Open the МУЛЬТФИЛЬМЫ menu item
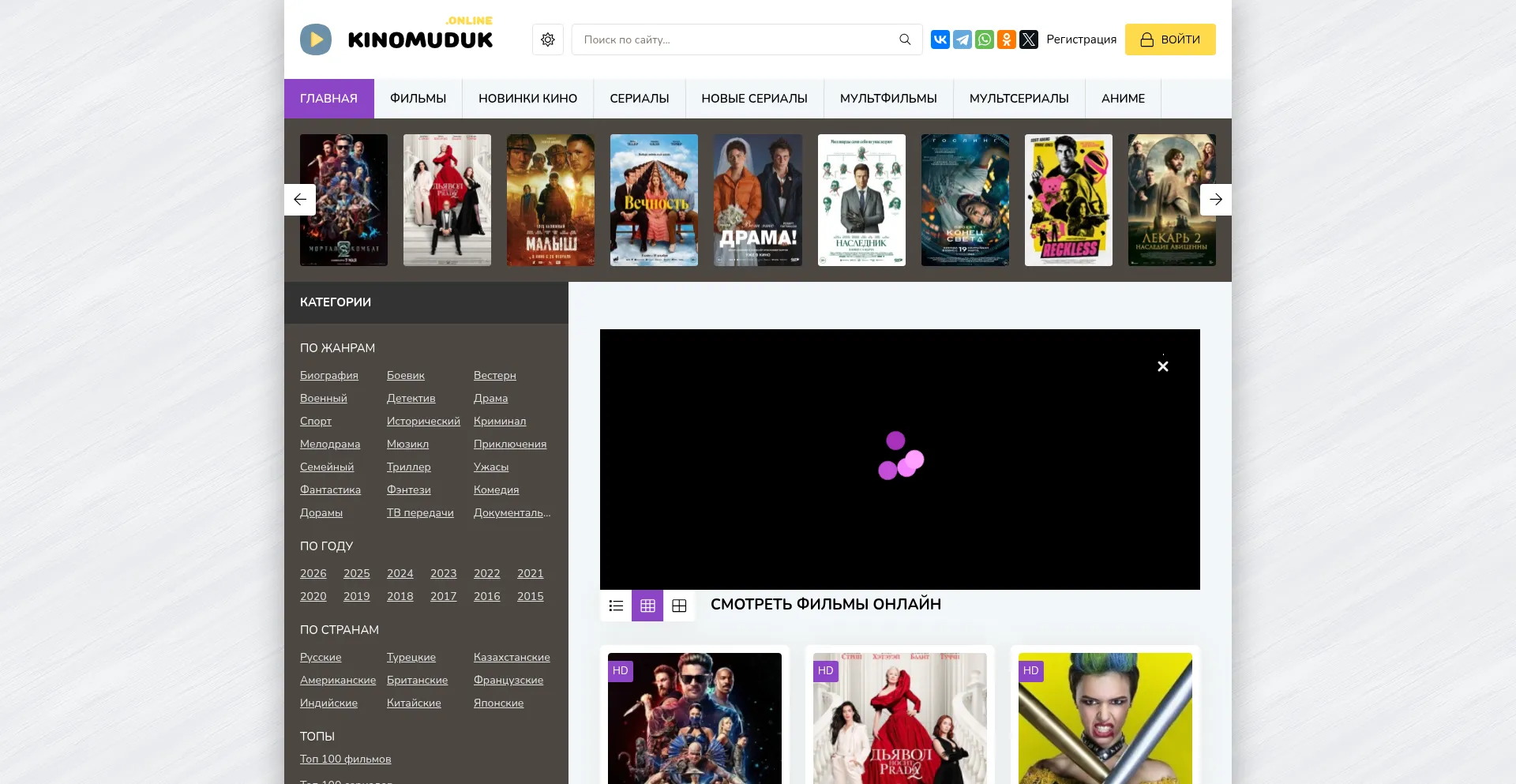 889,99
